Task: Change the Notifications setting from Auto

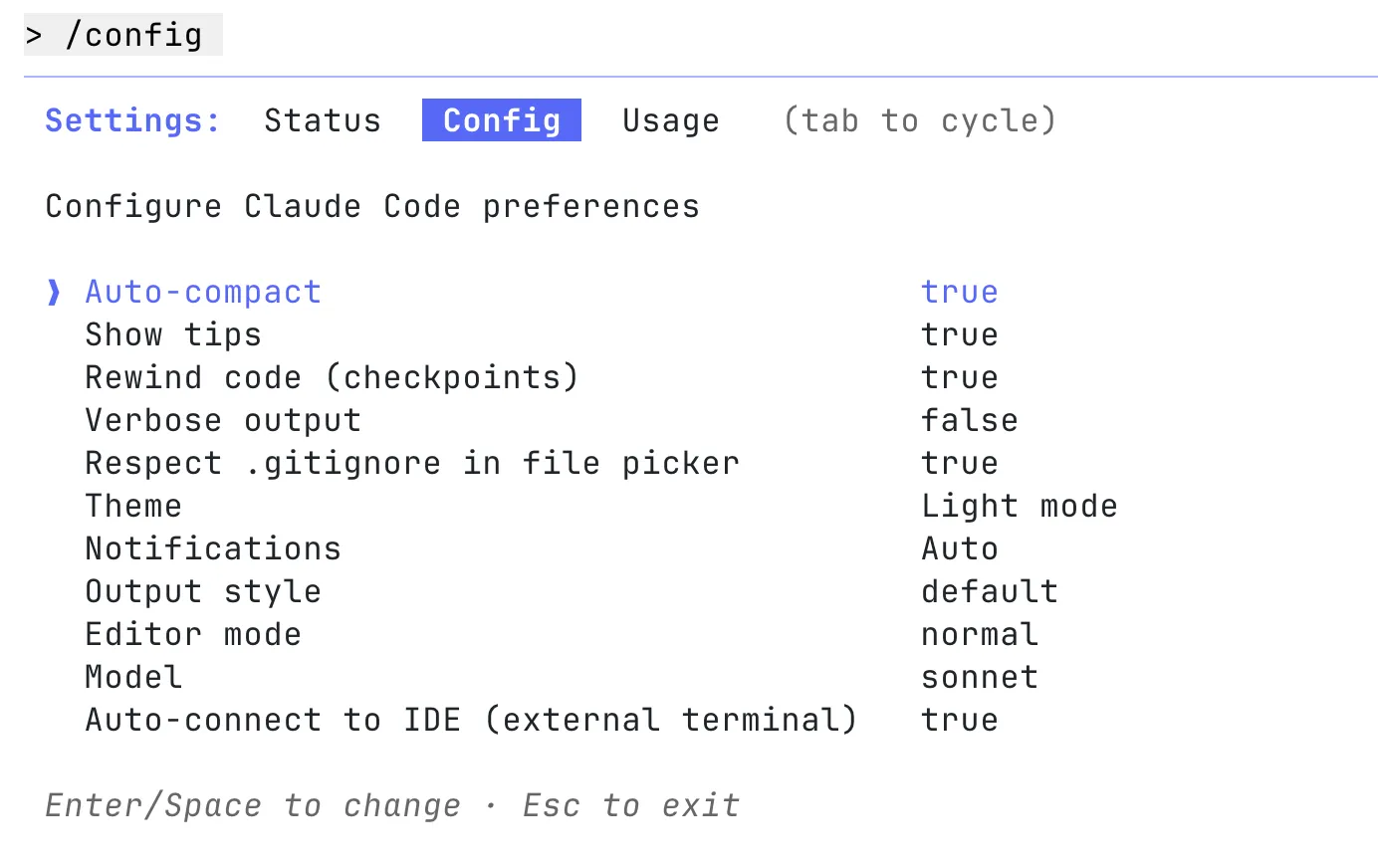Action: [212, 548]
